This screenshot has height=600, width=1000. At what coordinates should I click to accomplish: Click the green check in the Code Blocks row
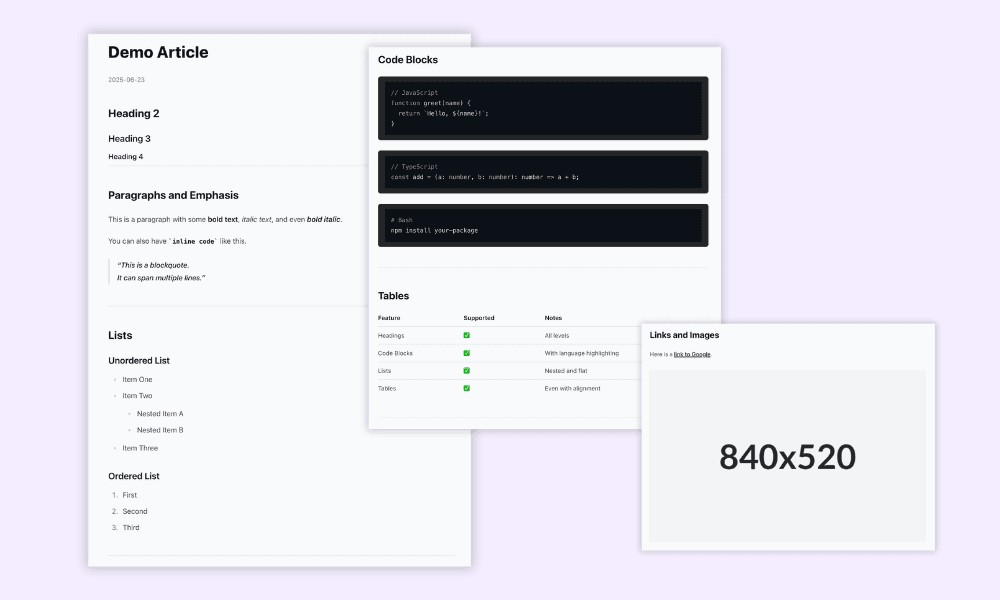coord(466,353)
